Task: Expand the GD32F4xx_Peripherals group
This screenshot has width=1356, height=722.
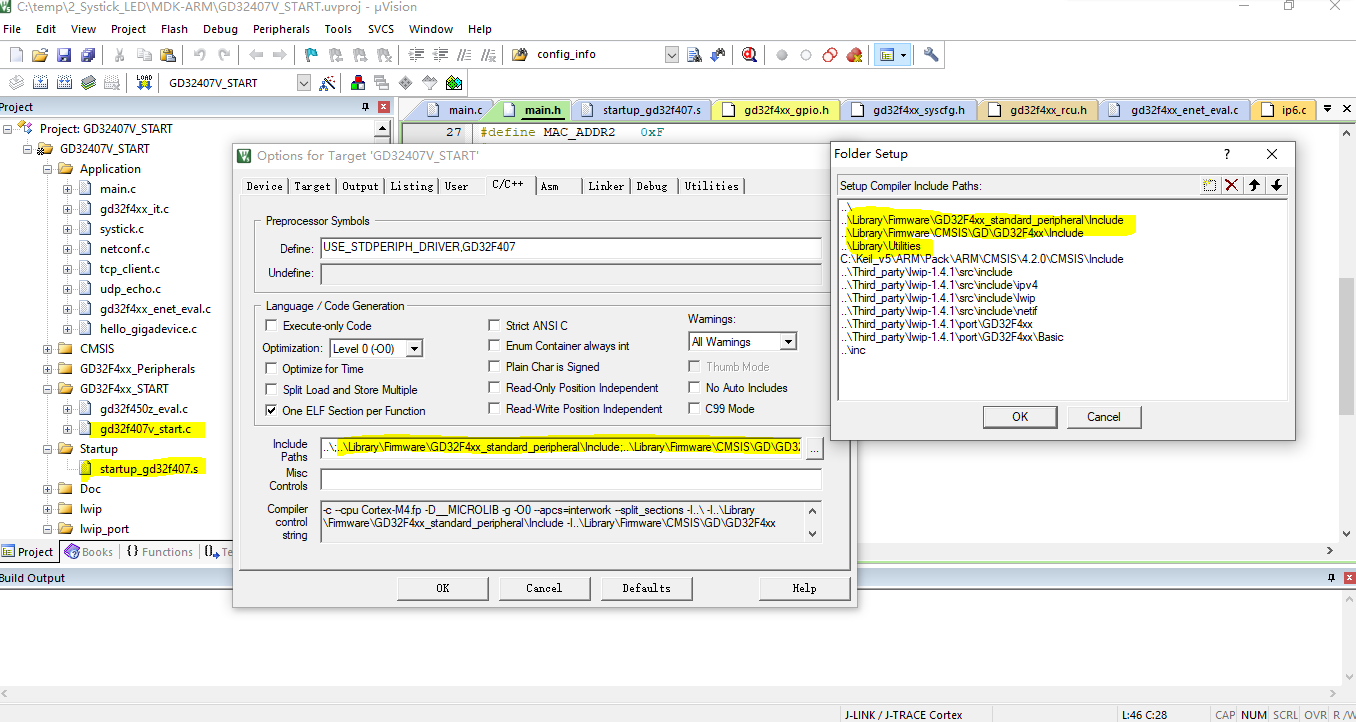Action: click(x=48, y=369)
